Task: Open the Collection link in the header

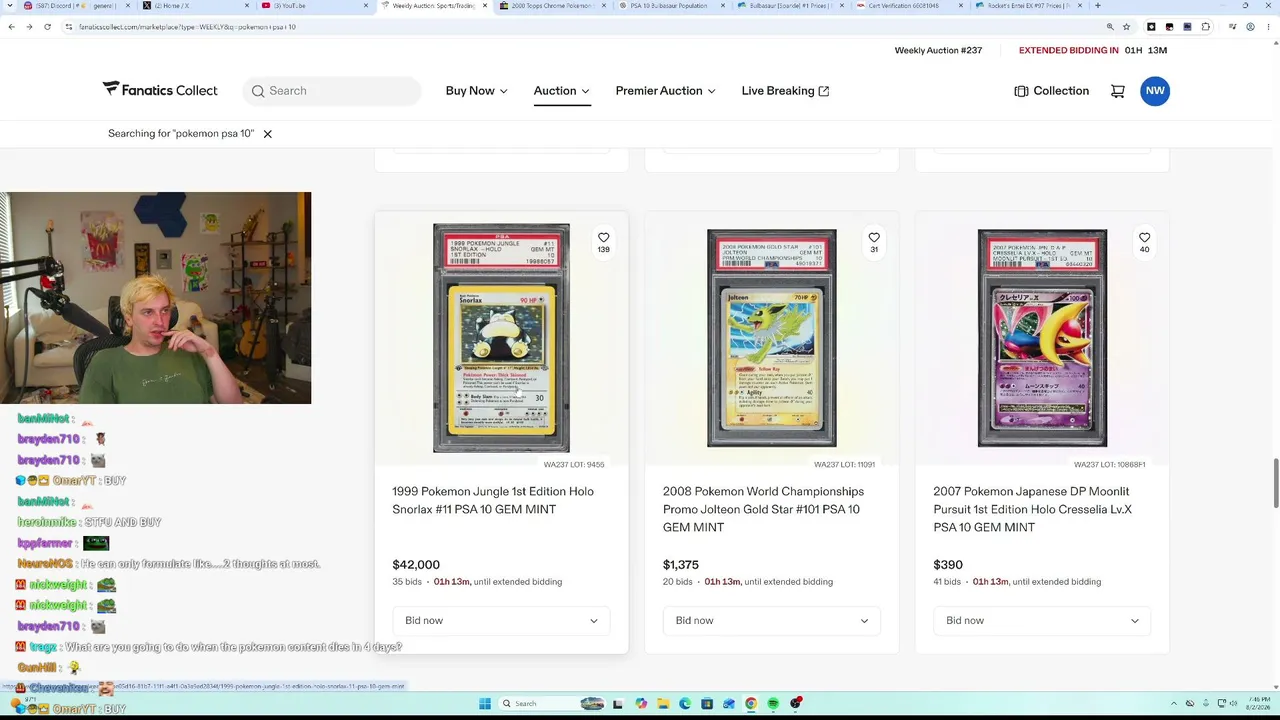Action: coord(1051,91)
